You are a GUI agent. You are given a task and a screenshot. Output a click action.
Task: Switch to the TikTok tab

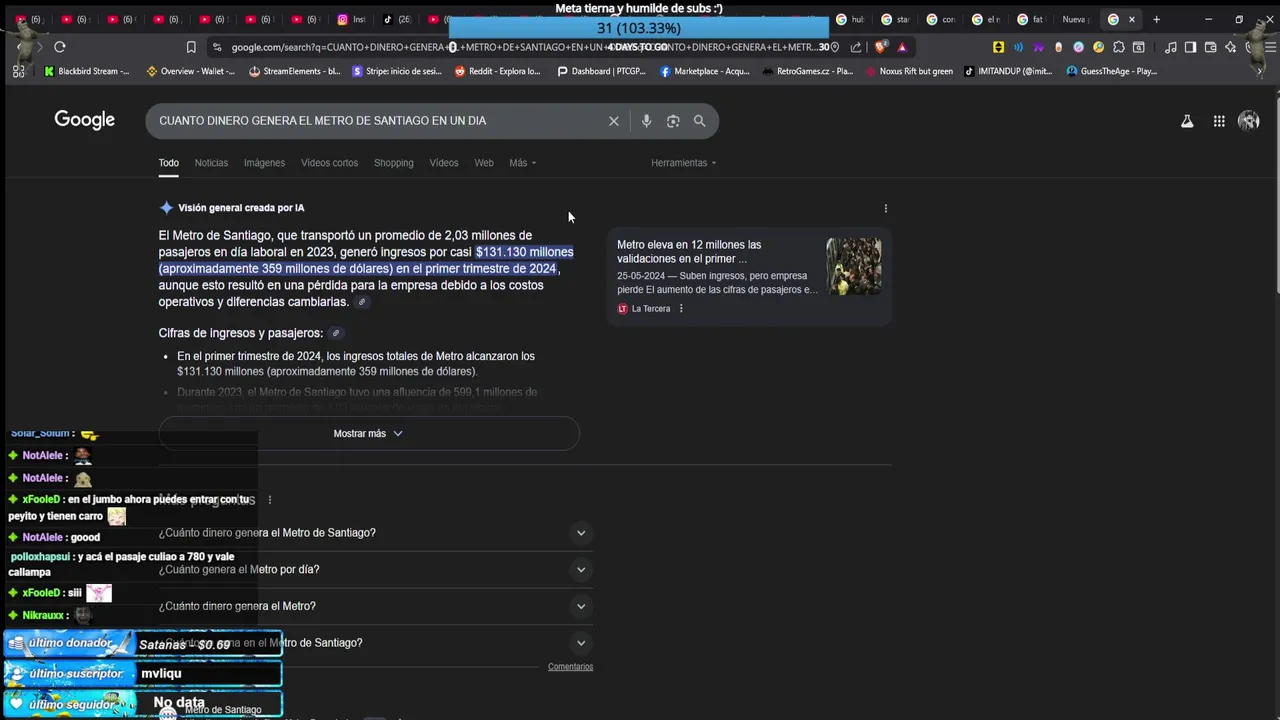coord(396,19)
